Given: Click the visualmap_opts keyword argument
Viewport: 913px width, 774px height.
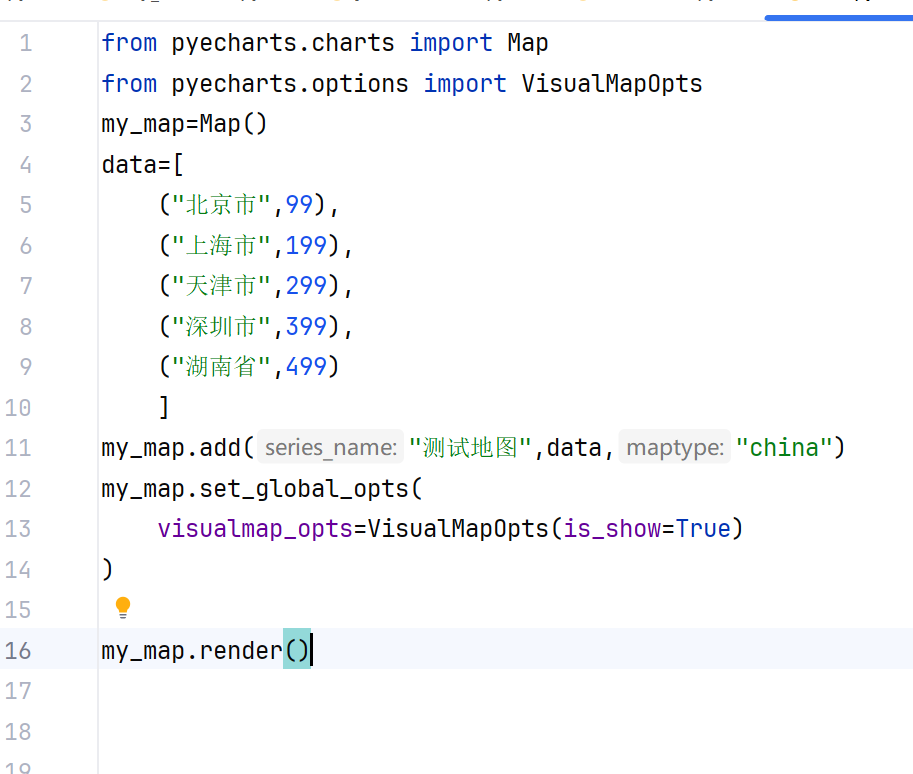Looking at the screenshot, I should click(255, 528).
